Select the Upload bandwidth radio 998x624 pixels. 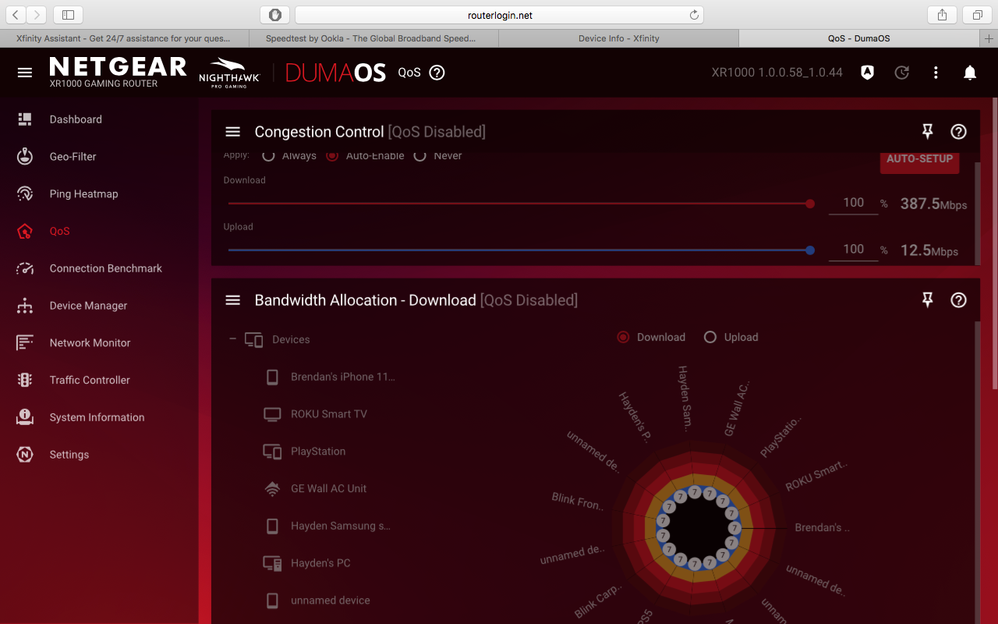pos(710,337)
